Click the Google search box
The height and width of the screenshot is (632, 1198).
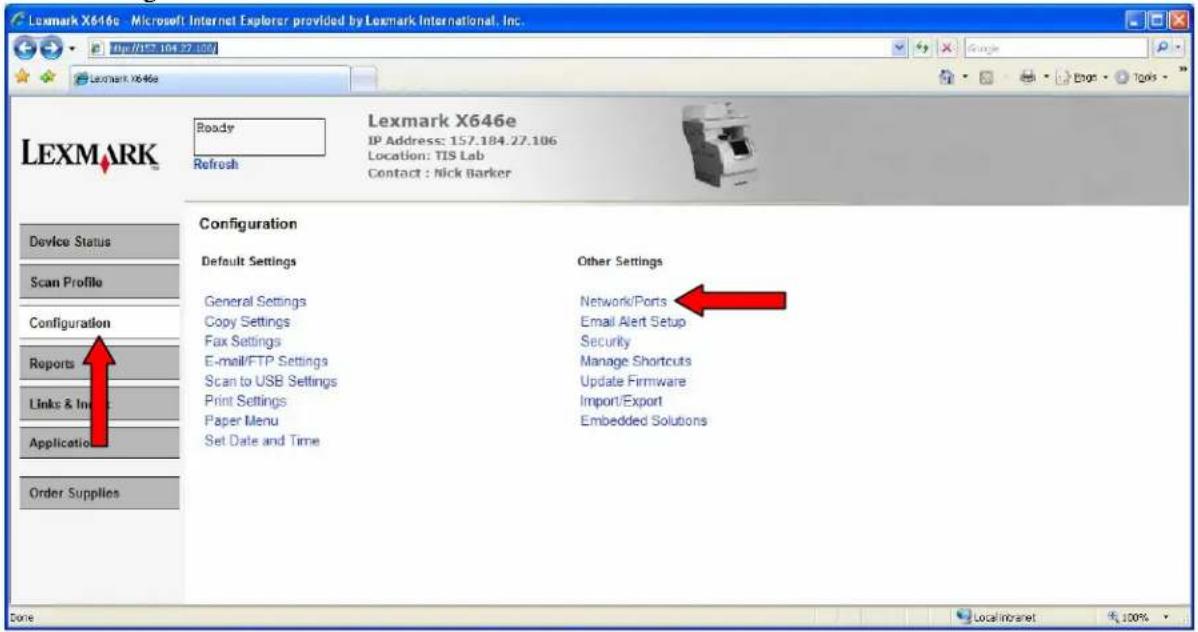click(x=1055, y=48)
